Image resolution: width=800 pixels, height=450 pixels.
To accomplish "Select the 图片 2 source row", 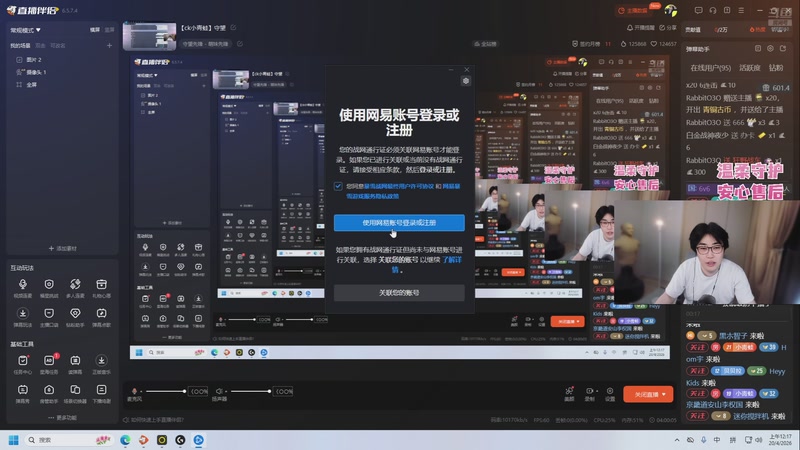I will pyautogui.click(x=61, y=60).
